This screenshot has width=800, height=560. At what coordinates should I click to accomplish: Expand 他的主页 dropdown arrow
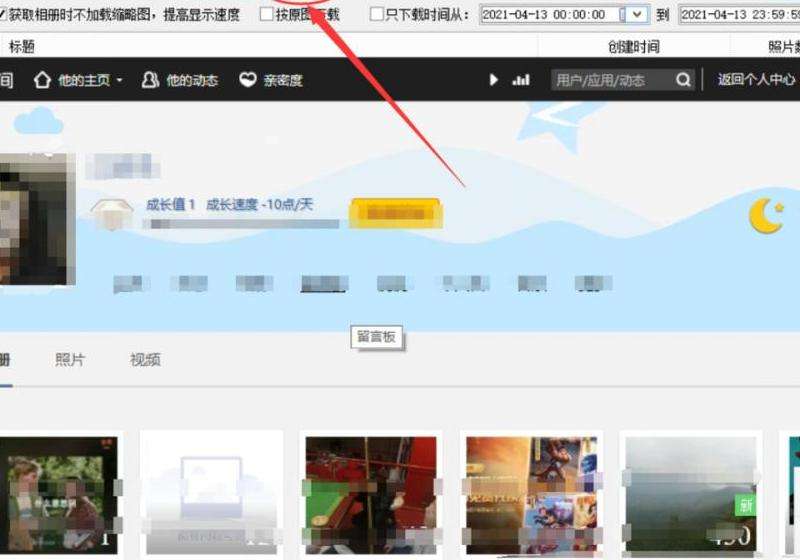click(119, 81)
